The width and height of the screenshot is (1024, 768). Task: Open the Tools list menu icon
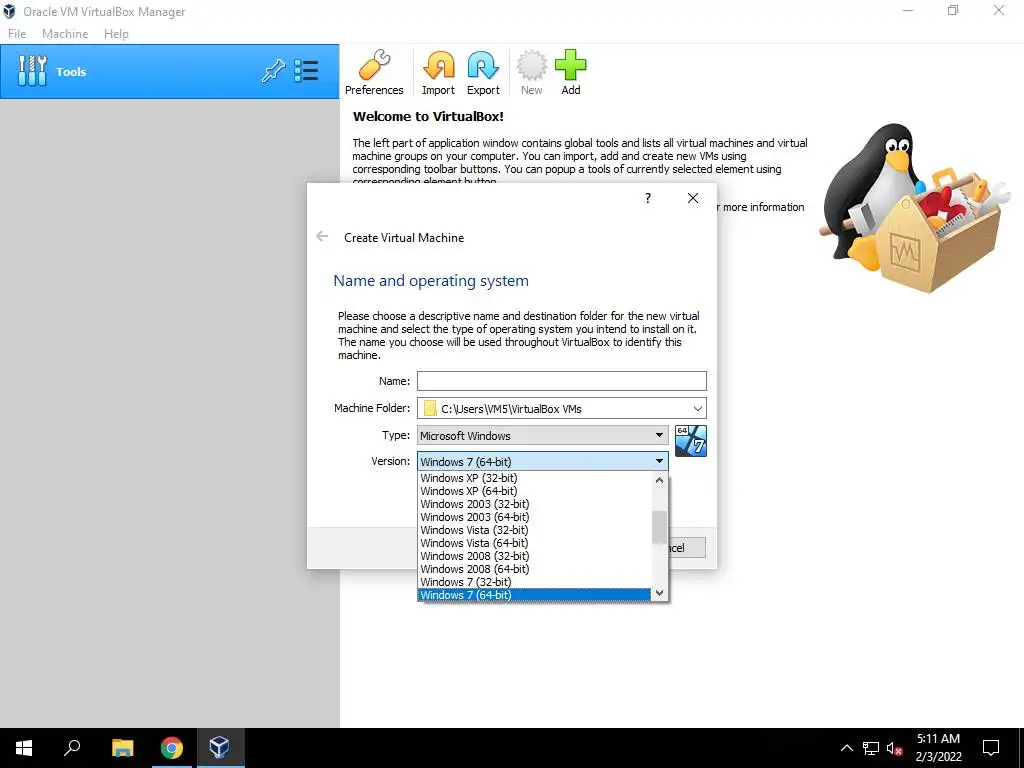coord(306,71)
